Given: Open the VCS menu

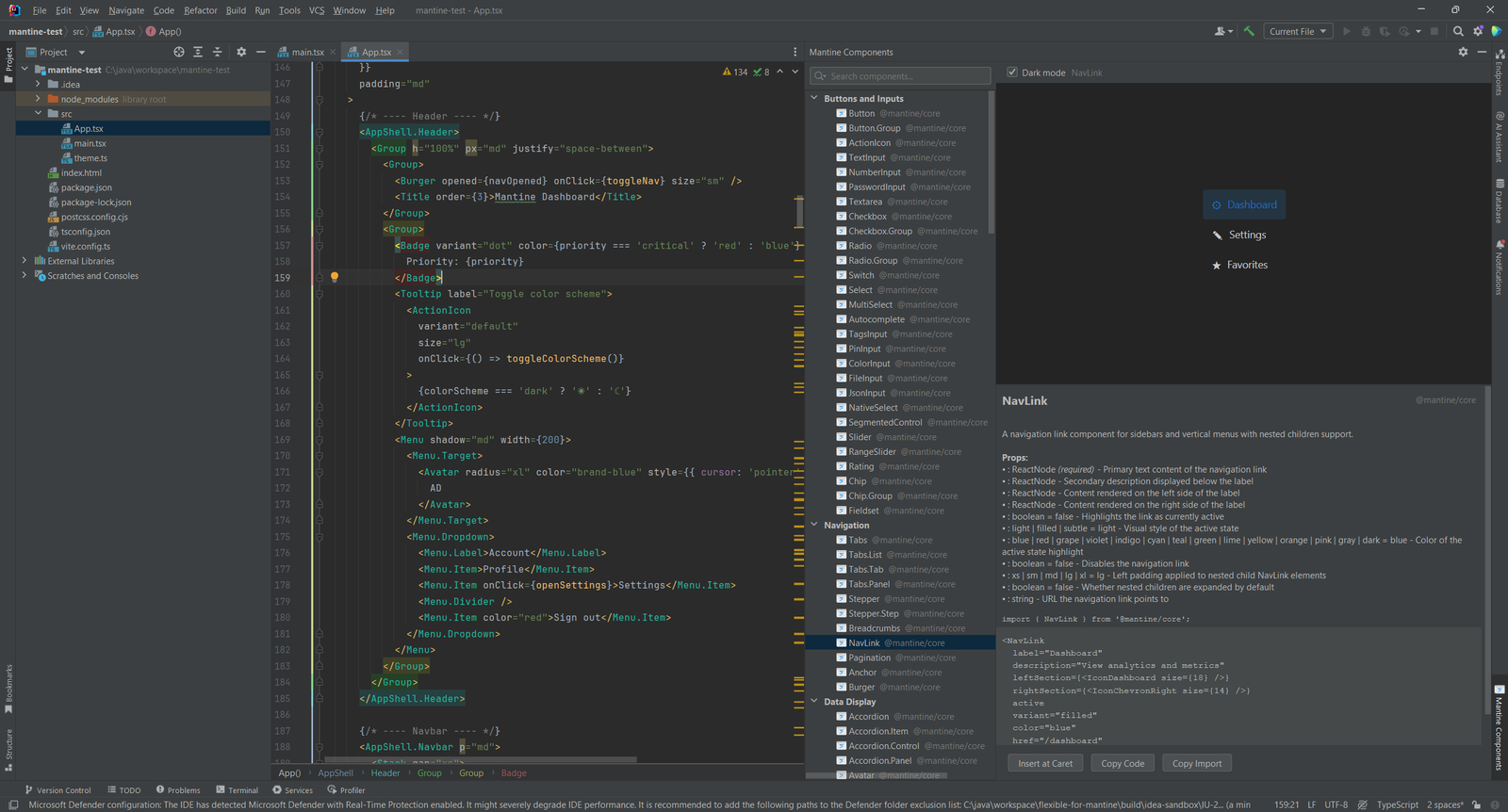Looking at the screenshot, I should (x=317, y=10).
